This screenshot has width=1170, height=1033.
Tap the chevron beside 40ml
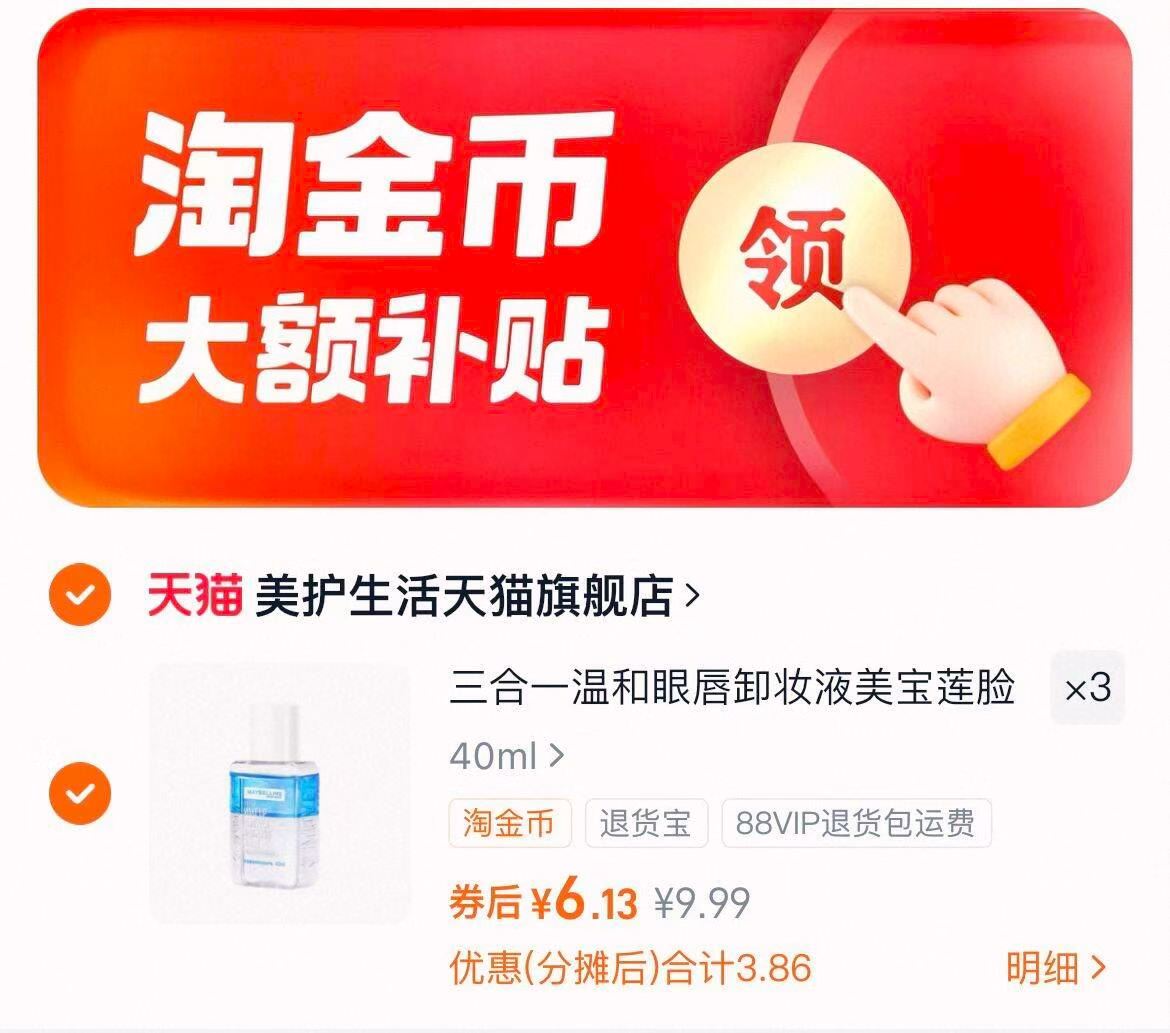(x=556, y=756)
